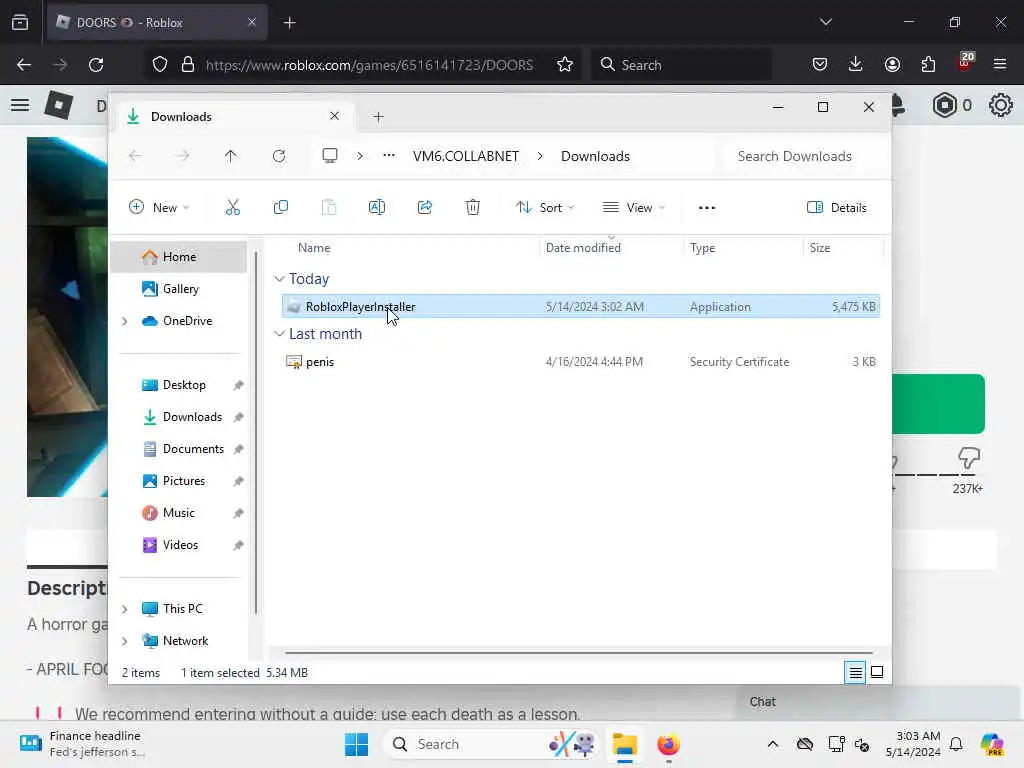Click the PC monitor icon in address bar

point(330,155)
